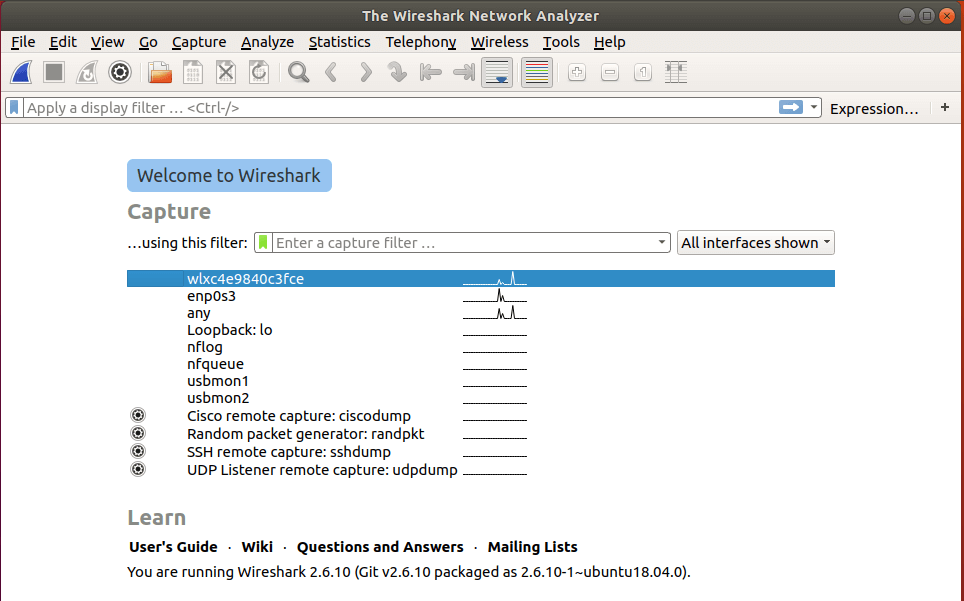Open the Expression... filter builder
This screenshot has height=601, width=964.
(x=874, y=109)
